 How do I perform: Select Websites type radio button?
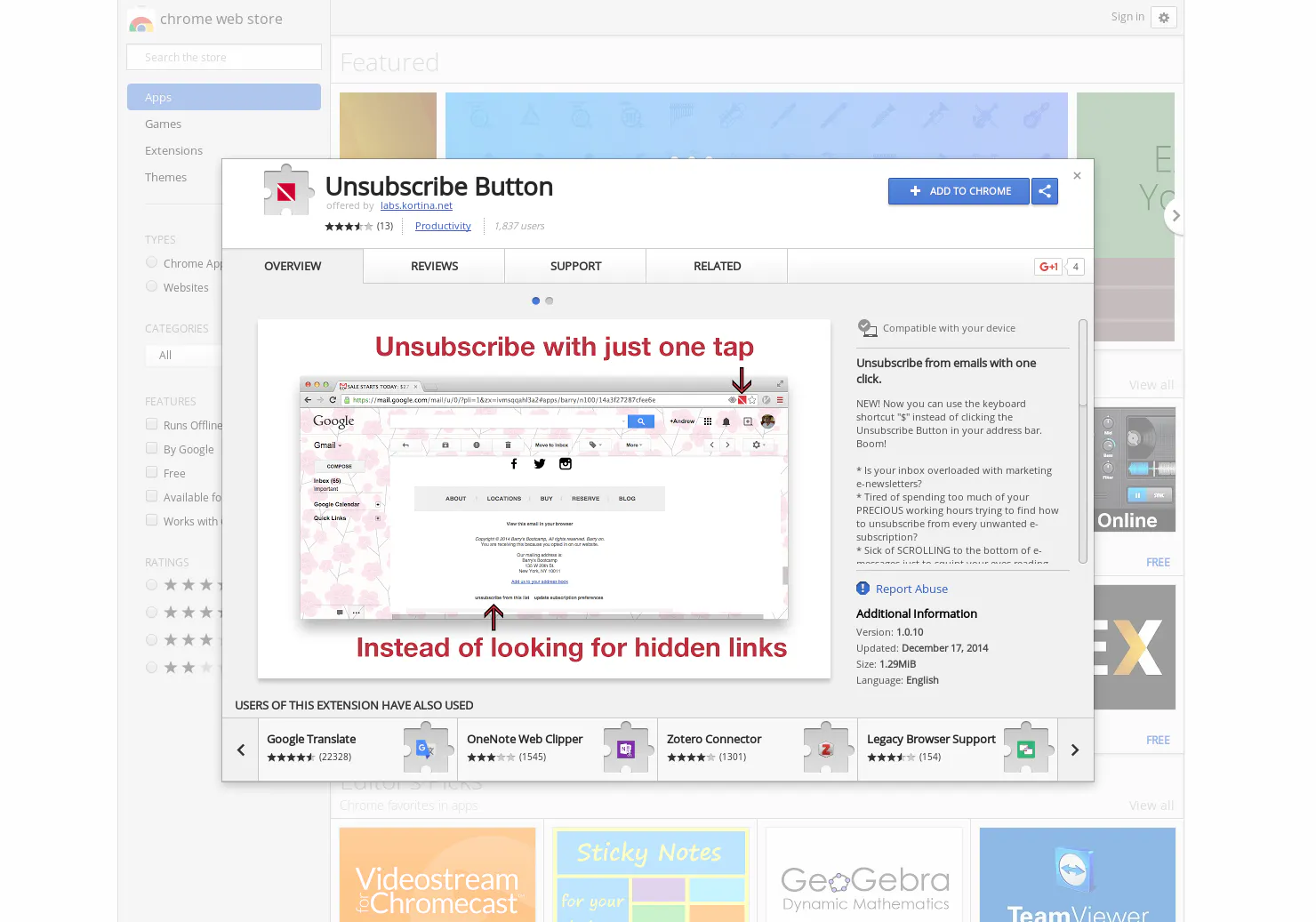[152, 287]
